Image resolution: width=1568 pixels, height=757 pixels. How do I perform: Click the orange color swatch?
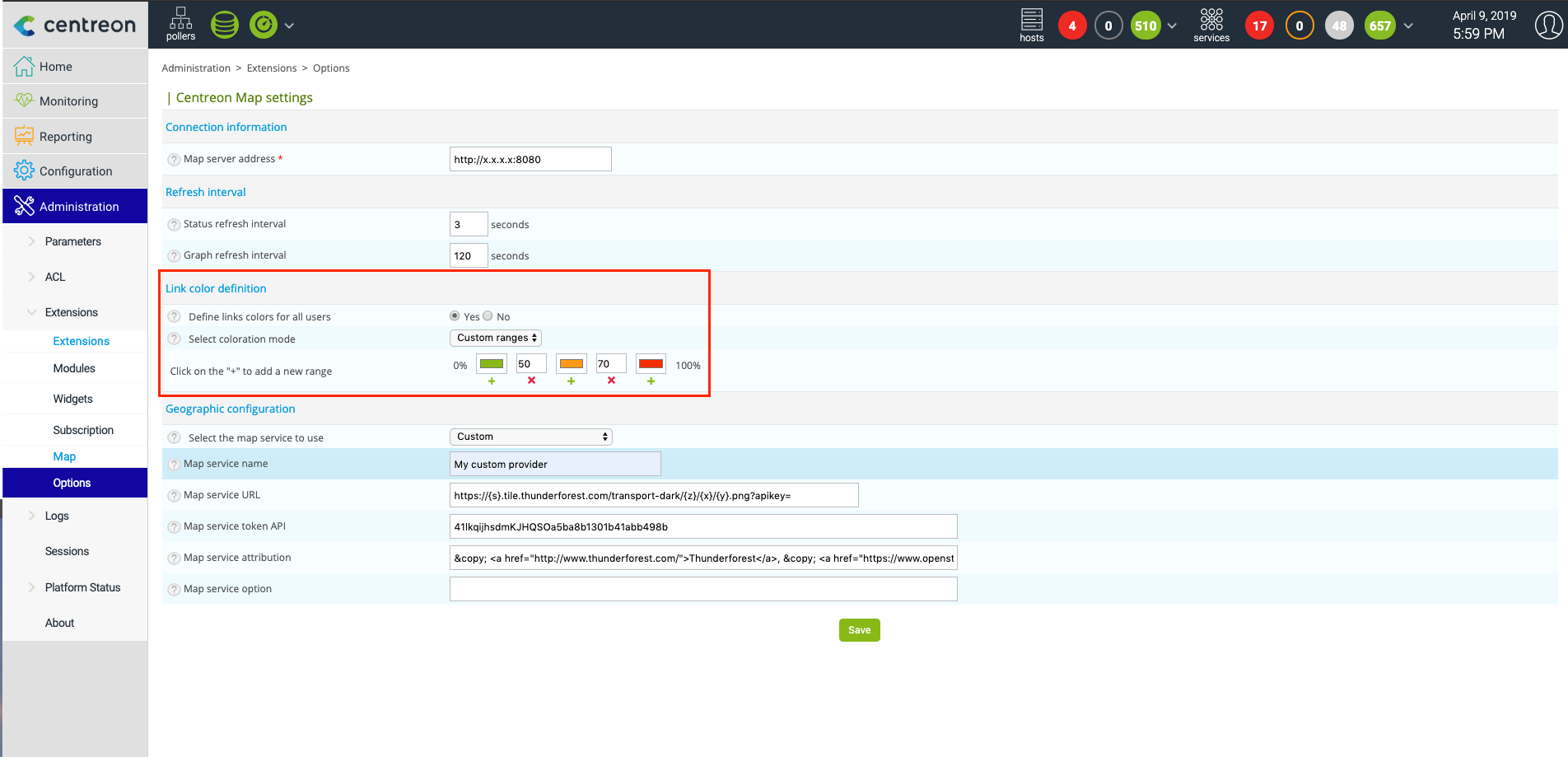click(x=571, y=364)
